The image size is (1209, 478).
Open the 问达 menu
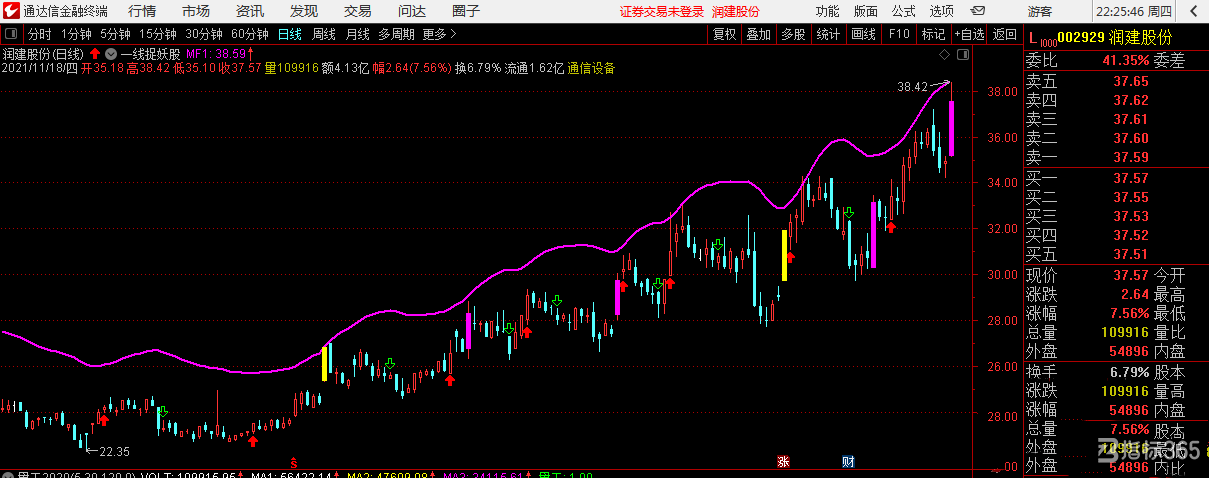tap(412, 11)
